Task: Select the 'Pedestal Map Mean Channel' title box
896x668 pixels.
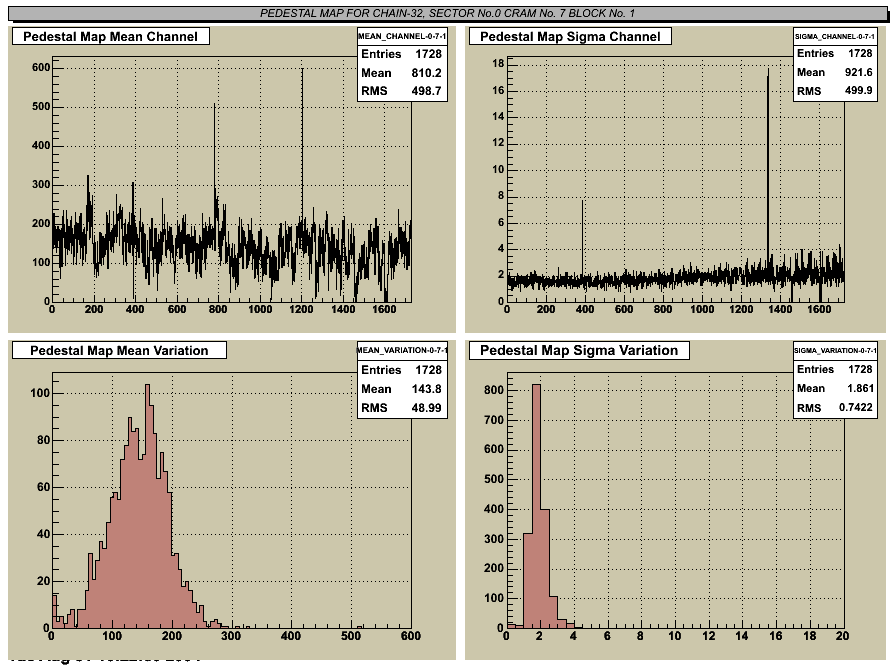Action: pos(110,36)
